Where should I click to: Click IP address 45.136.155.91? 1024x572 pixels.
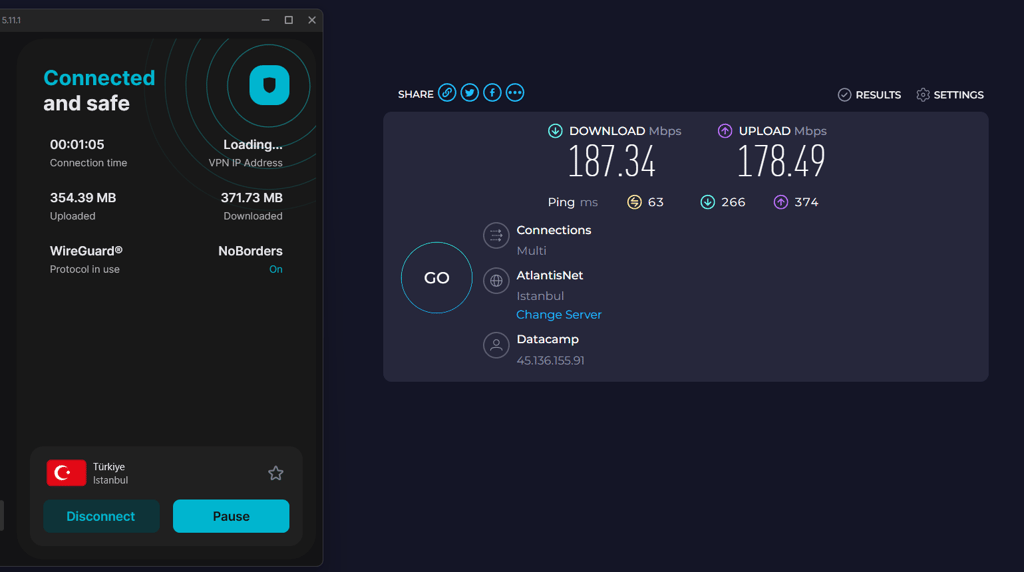coord(551,360)
